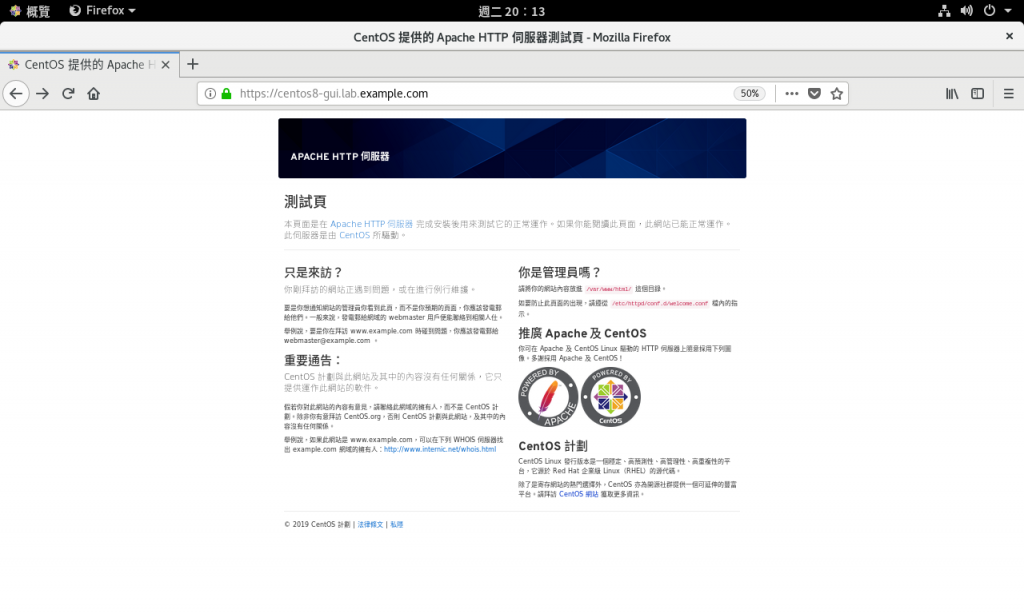
Task: Open the 私隱 footer link
Action: 396,525
